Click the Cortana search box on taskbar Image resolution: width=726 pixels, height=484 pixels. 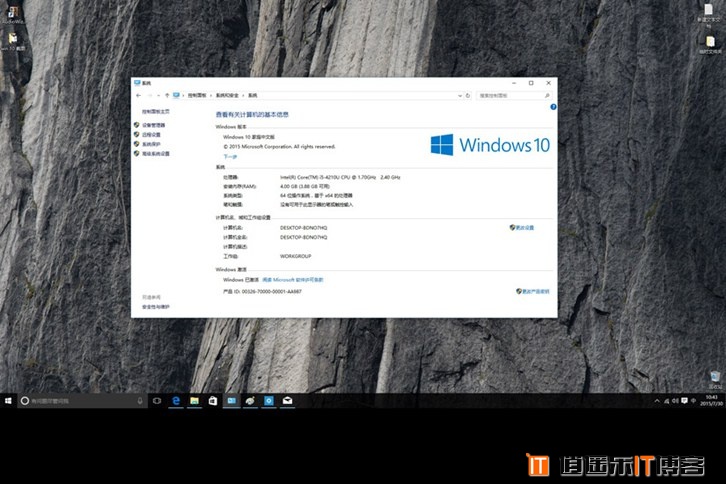tap(82, 401)
